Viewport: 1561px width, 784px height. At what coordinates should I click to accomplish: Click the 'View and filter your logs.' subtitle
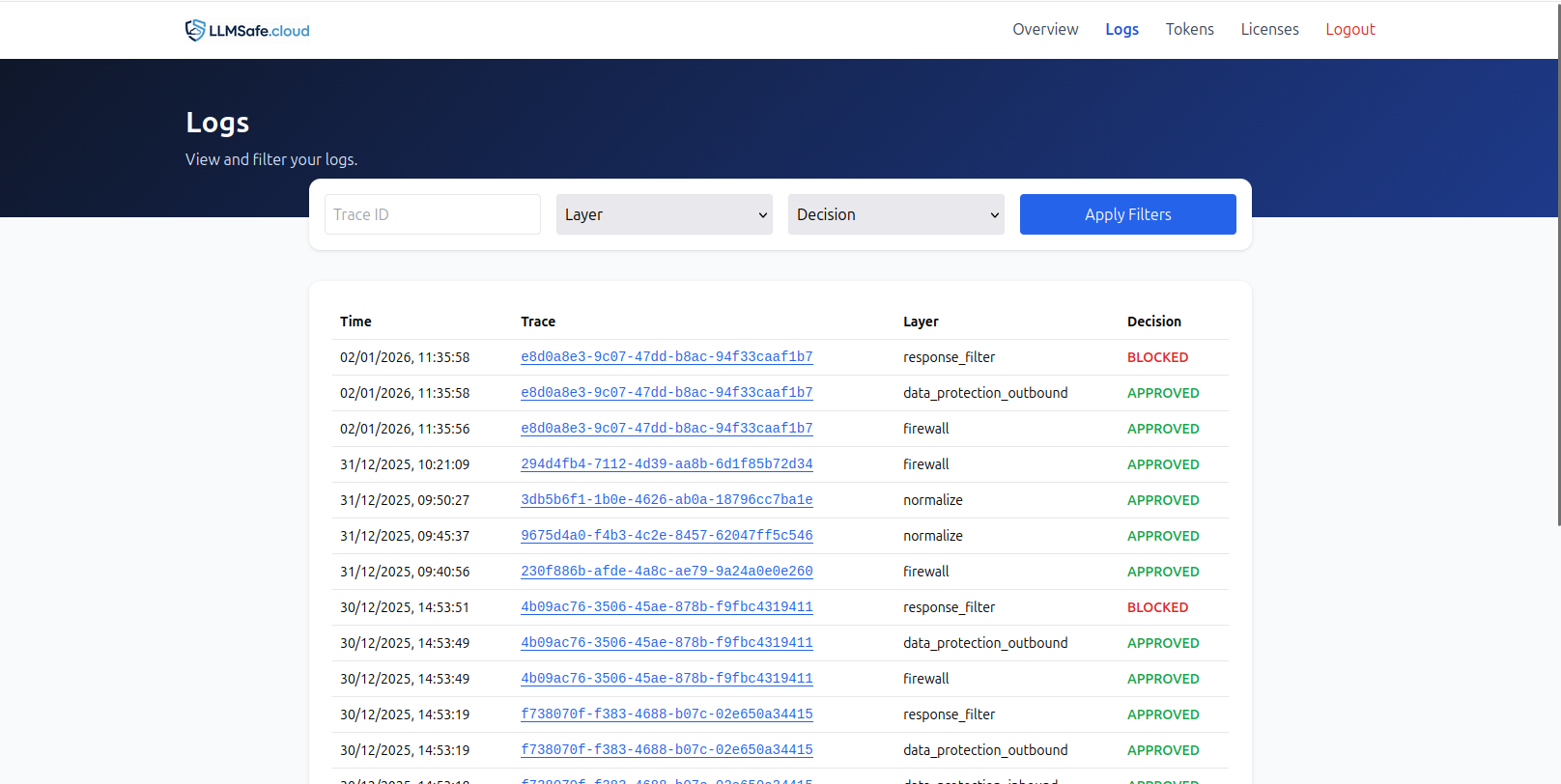coord(271,159)
